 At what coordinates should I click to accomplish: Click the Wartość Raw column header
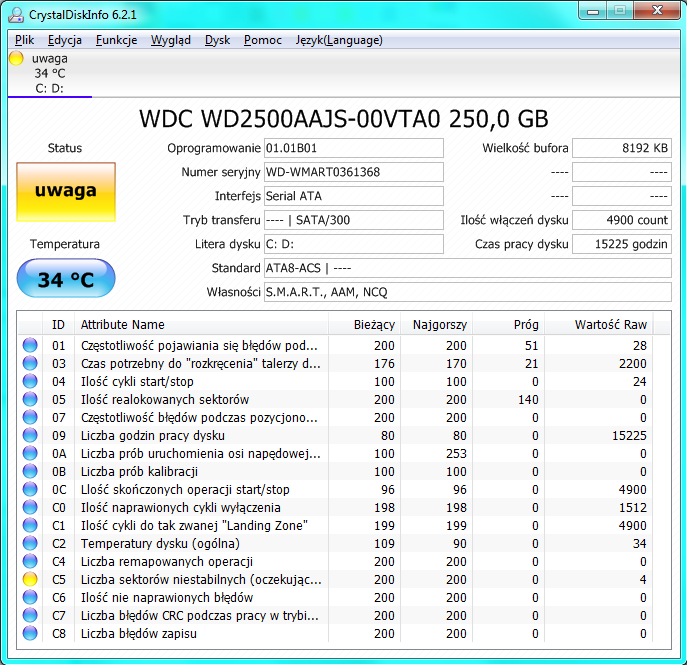tap(598, 325)
